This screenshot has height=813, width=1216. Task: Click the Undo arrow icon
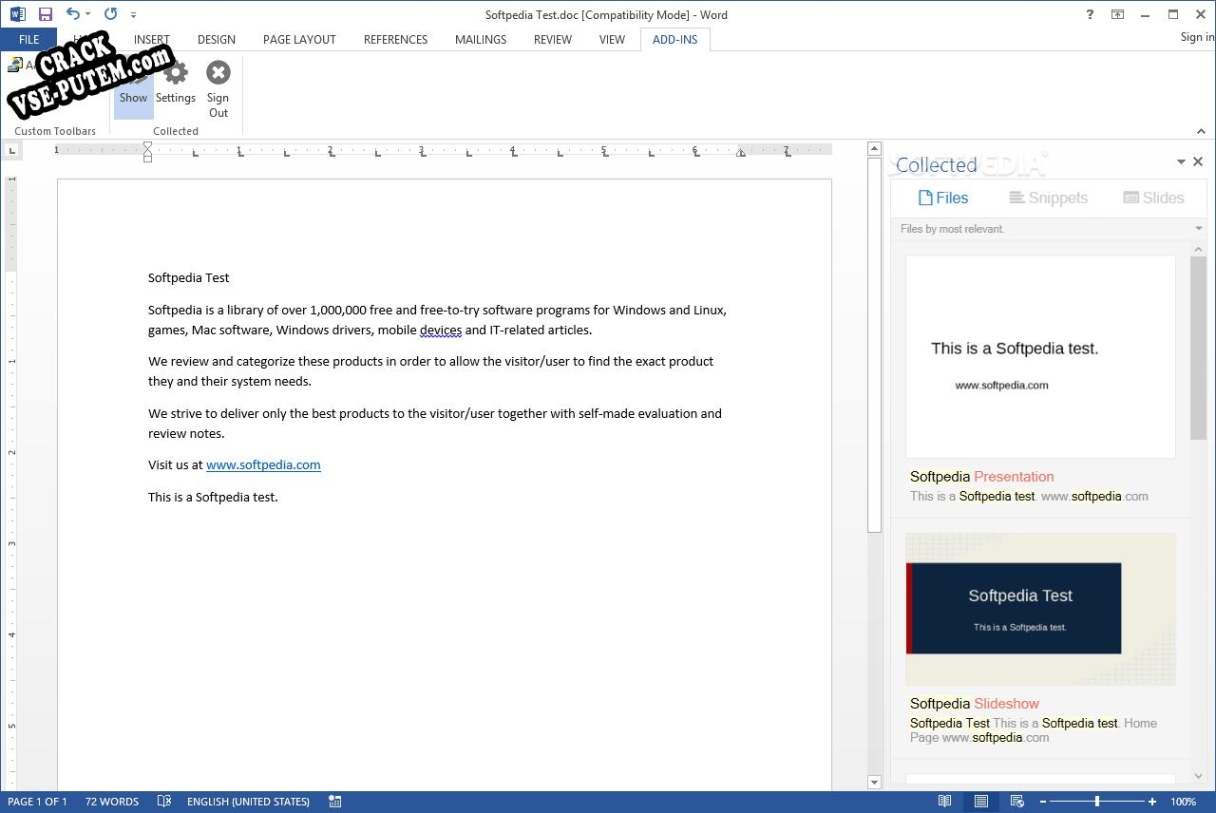[72, 14]
